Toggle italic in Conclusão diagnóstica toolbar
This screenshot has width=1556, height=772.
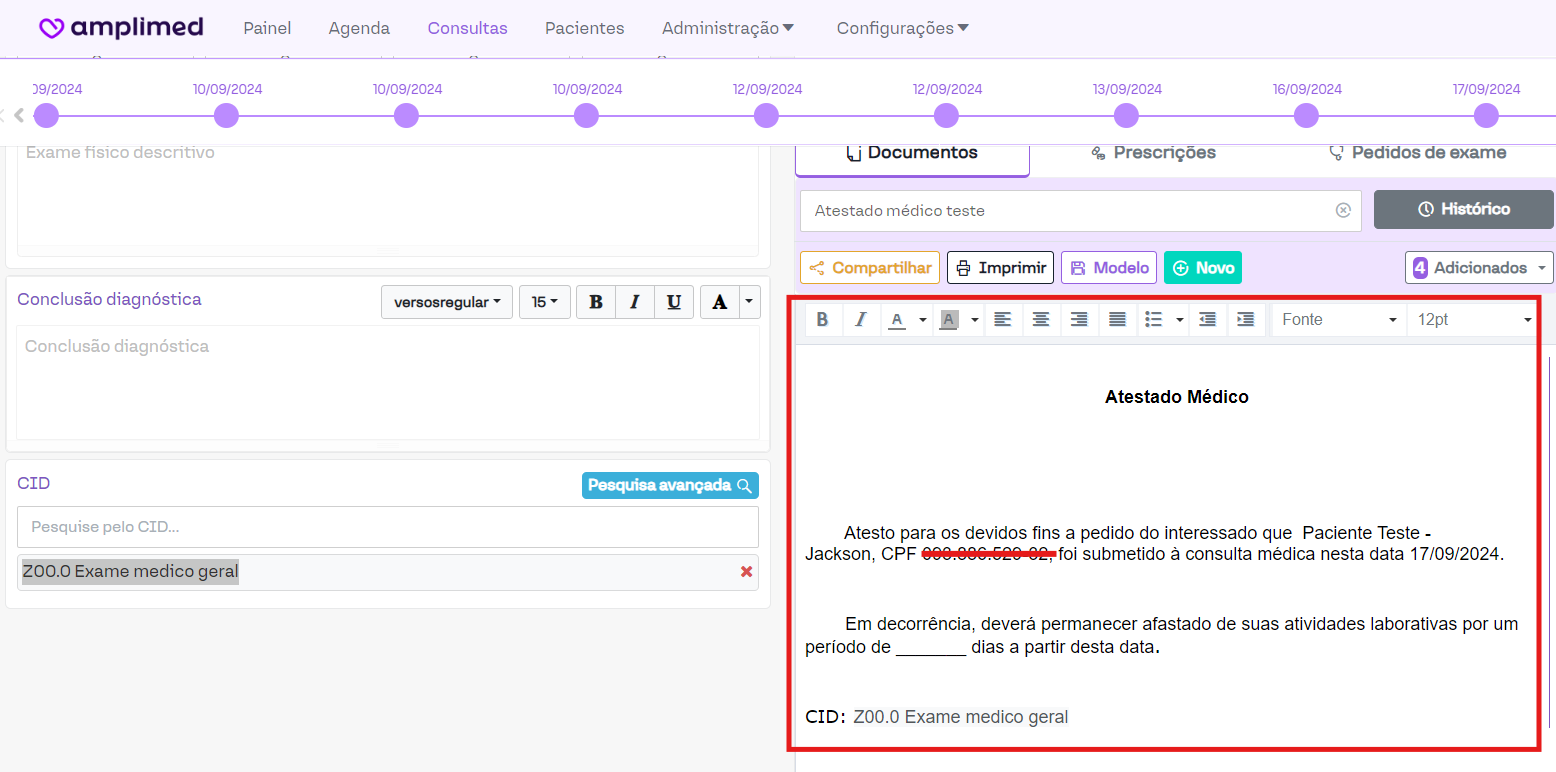634,302
